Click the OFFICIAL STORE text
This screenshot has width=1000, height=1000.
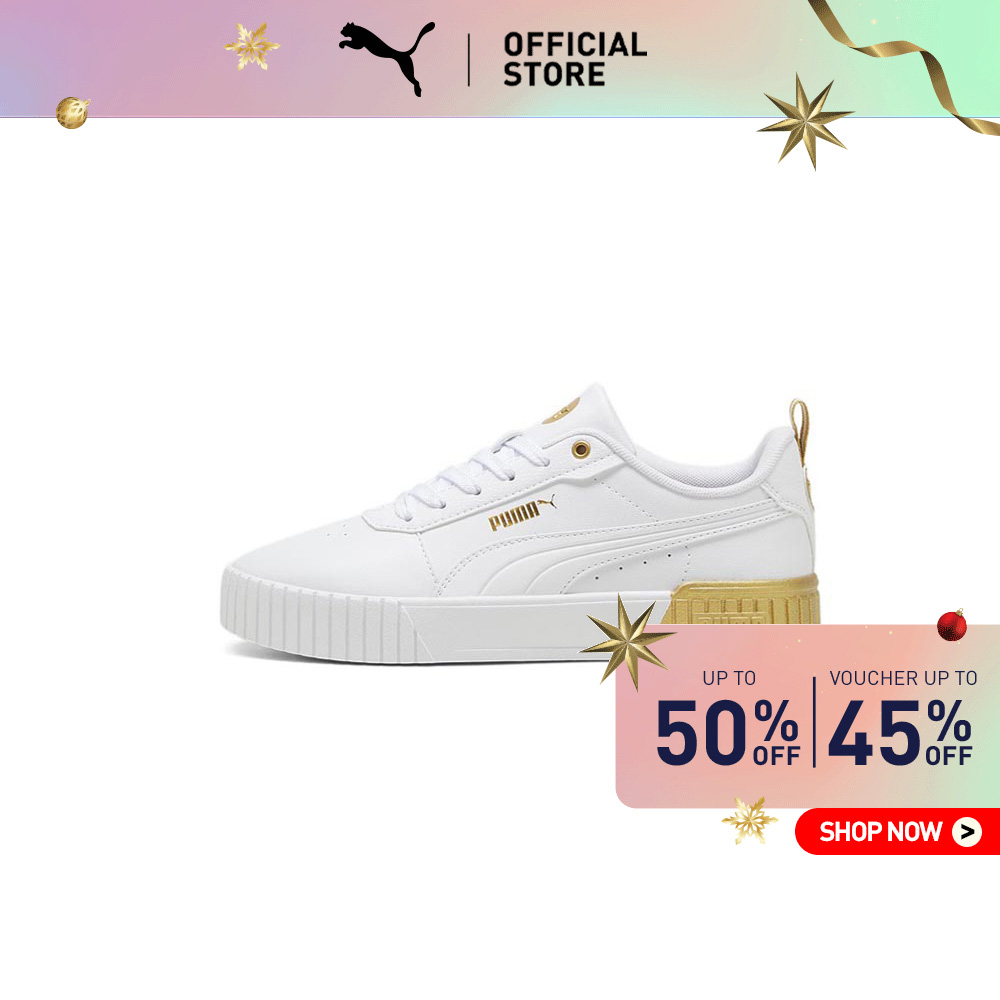pyautogui.click(x=575, y=59)
